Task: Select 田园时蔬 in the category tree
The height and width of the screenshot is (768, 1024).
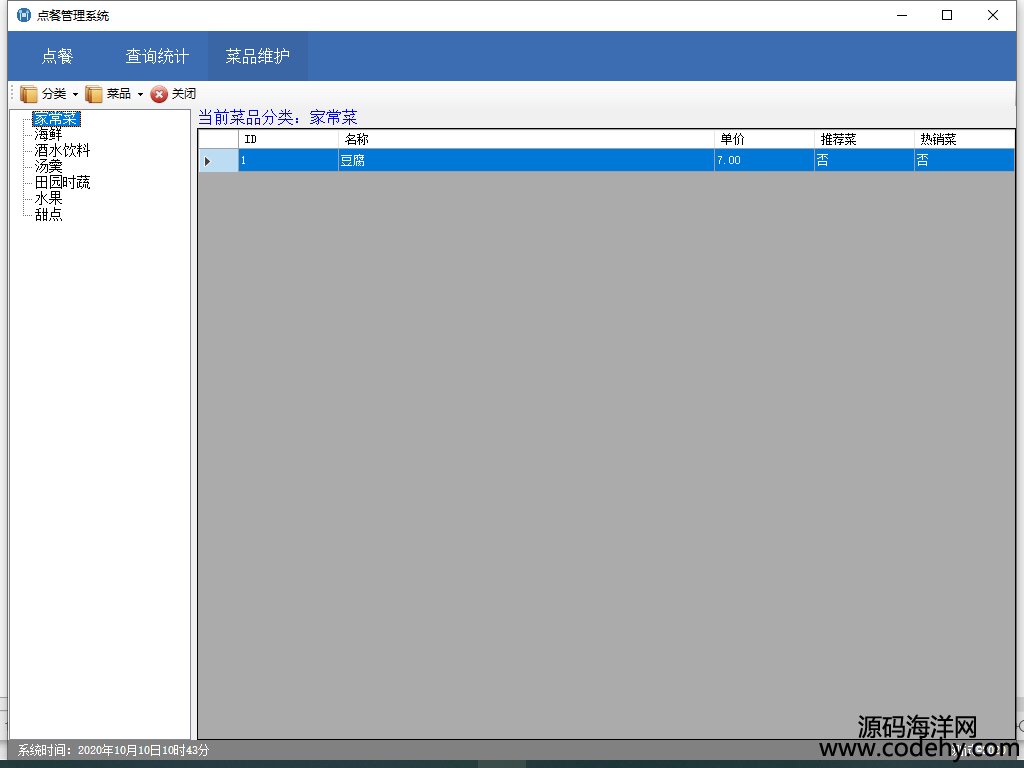Action: pyautogui.click(x=62, y=183)
